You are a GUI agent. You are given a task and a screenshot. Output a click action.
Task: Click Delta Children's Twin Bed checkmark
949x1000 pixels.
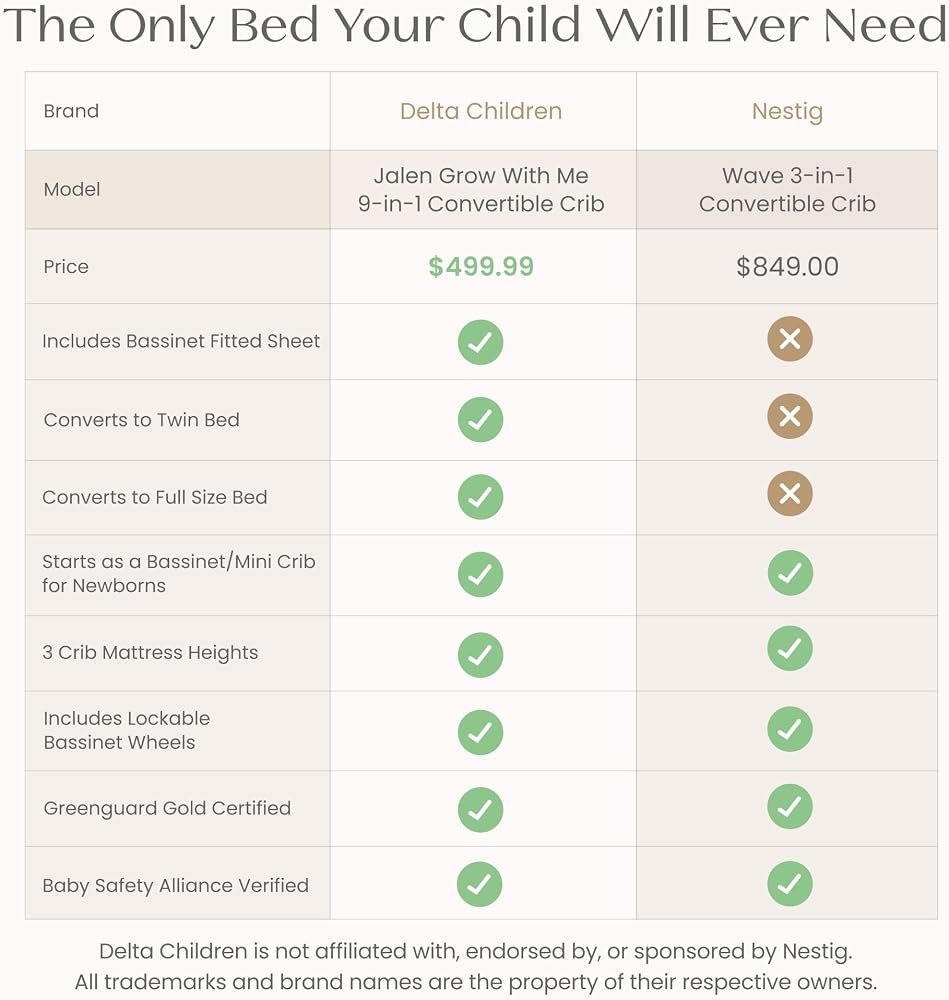pos(480,419)
